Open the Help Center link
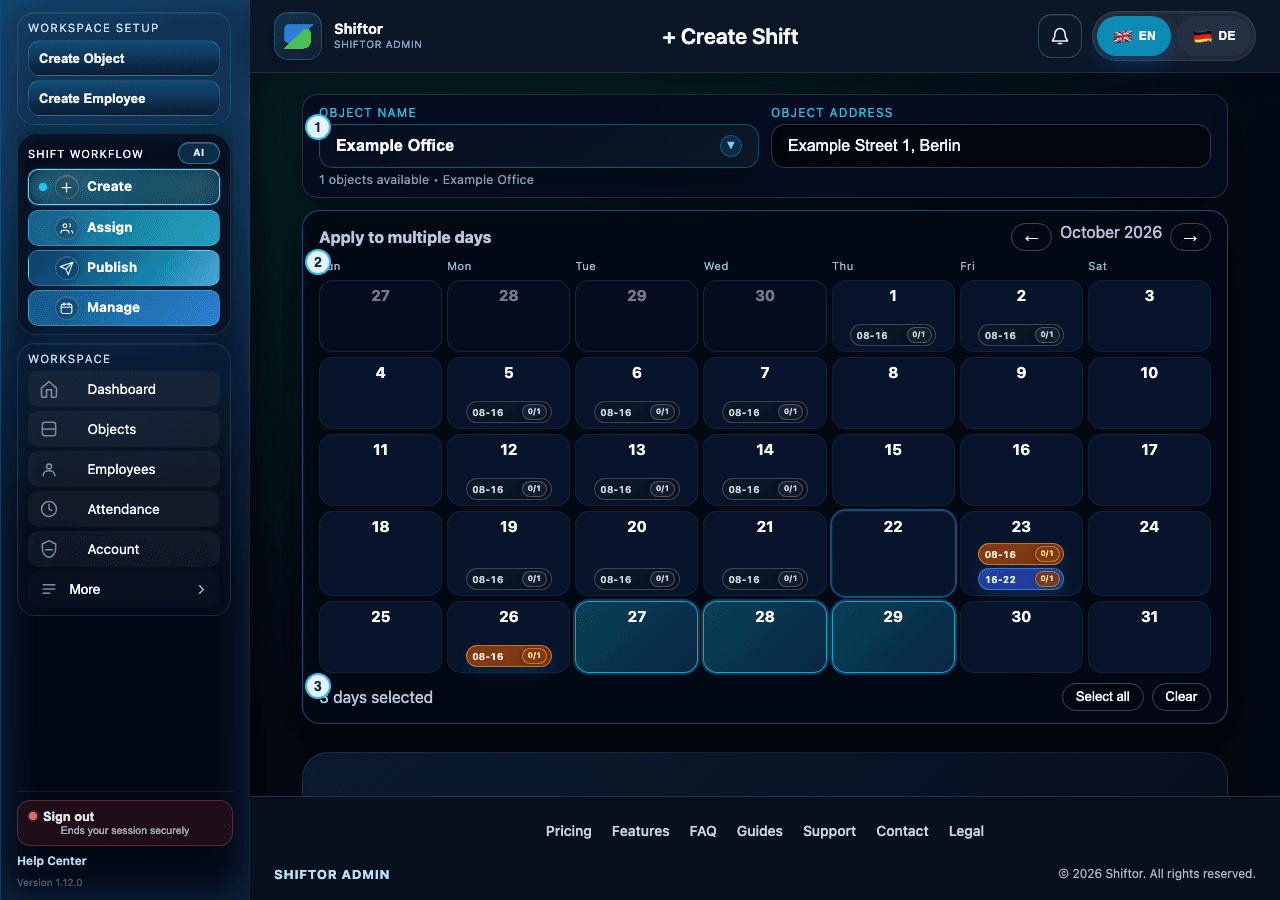The image size is (1280, 900). [x=52, y=861]
